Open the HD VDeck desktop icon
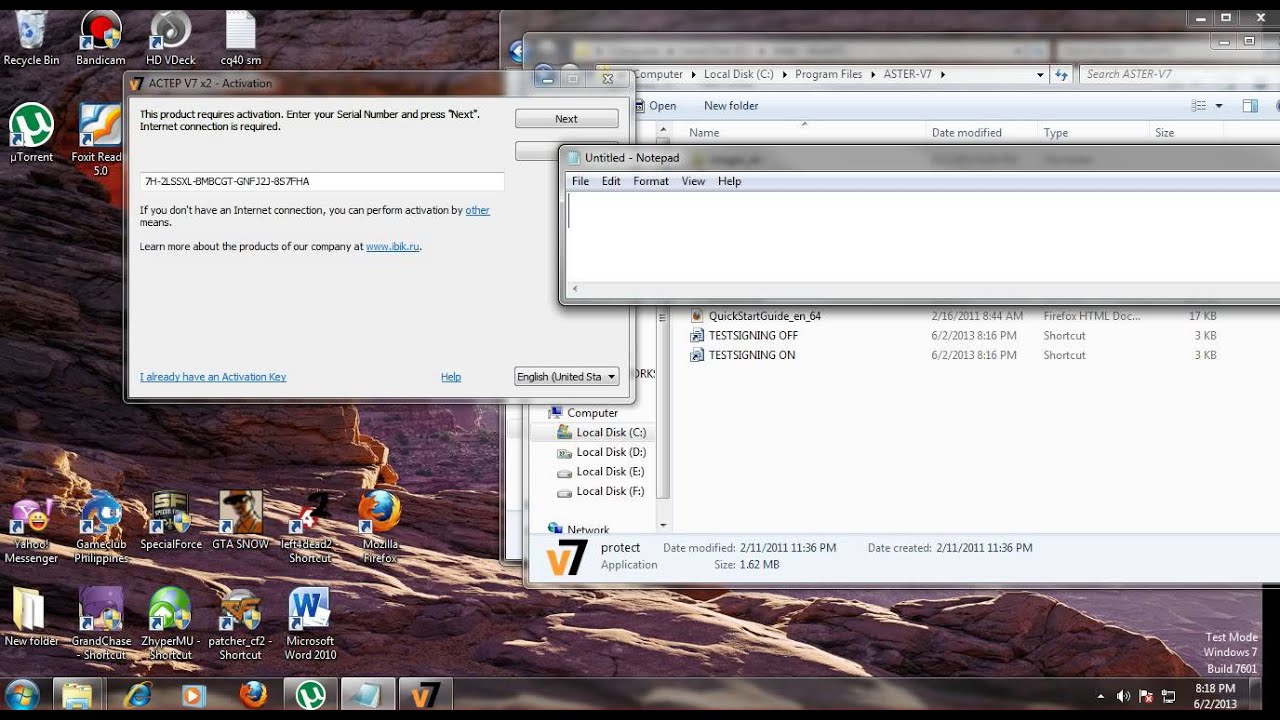Screen dimensions: 1280x720 [x=170, y=38]
